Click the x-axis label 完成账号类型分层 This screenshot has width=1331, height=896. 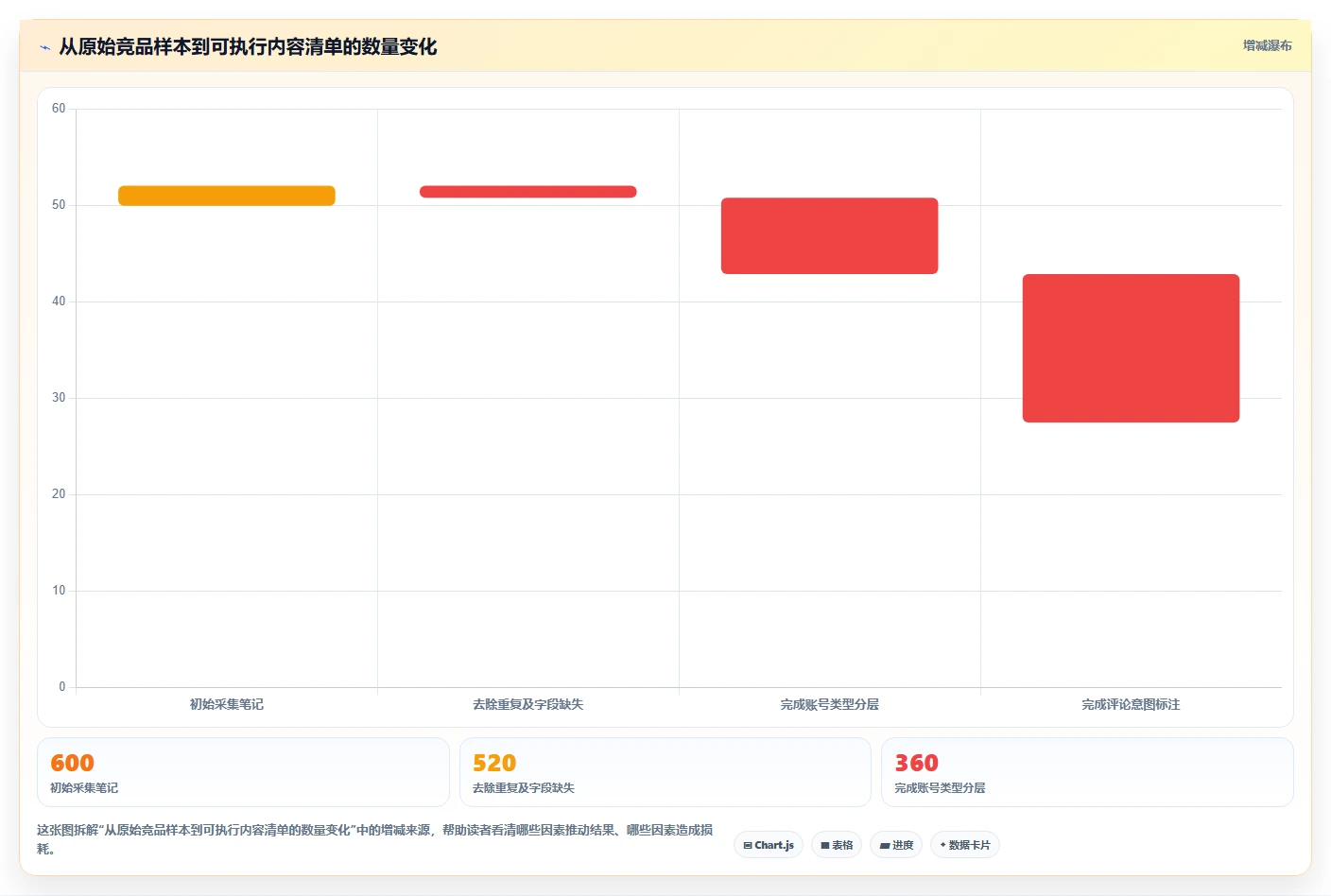(x=830, y=704)
